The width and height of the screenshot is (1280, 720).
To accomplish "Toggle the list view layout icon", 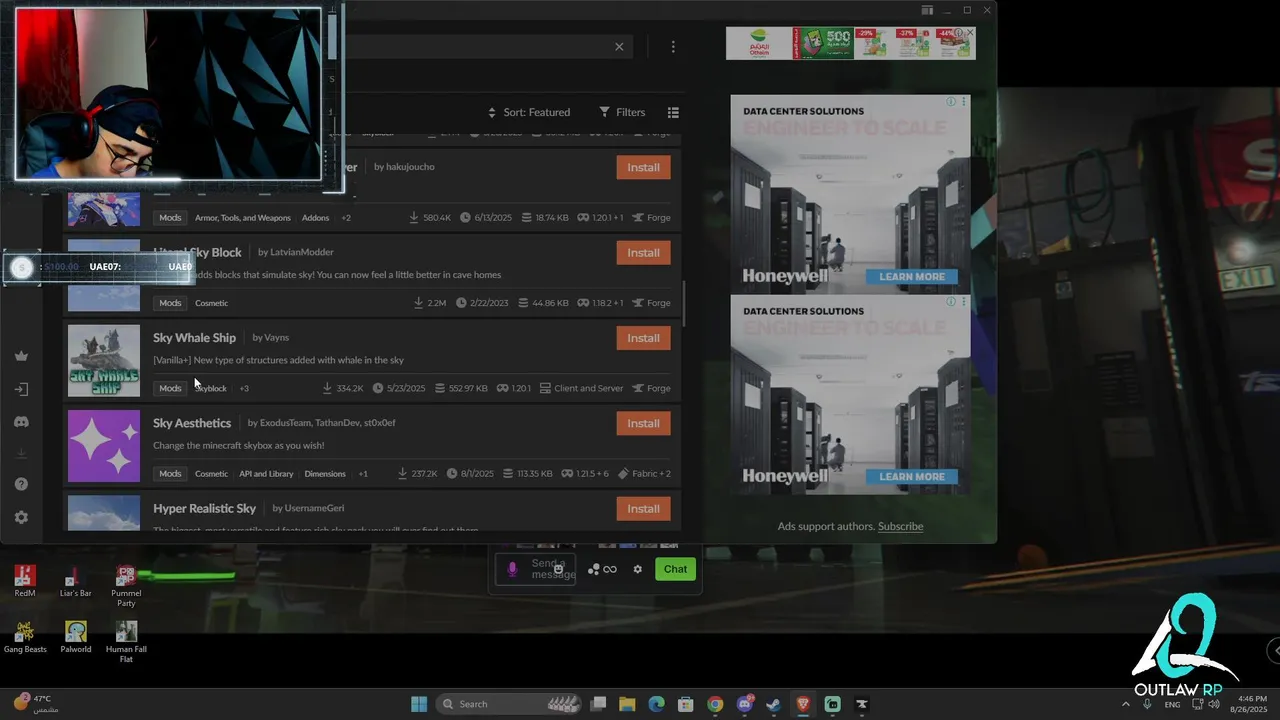I will (673, 112).
